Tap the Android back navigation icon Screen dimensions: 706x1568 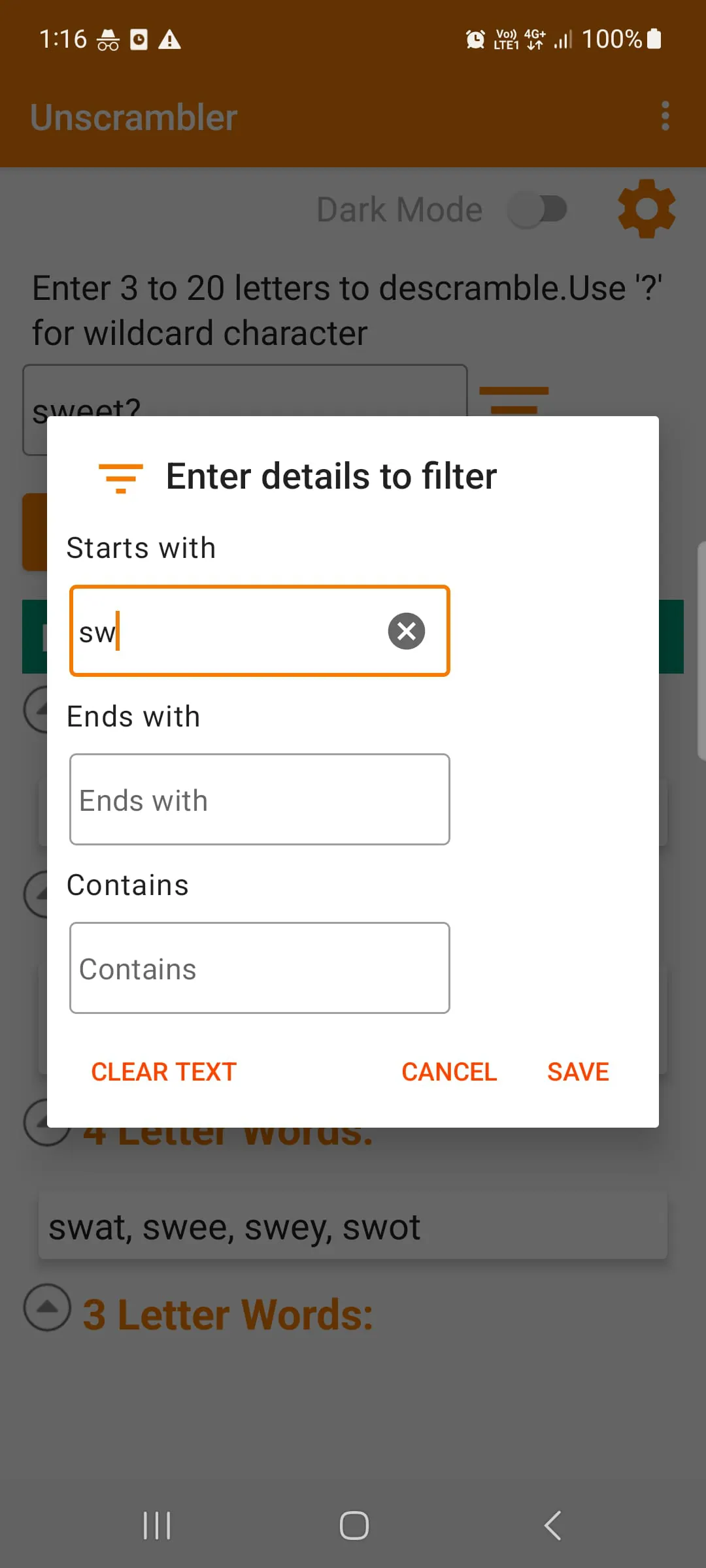pyautogui.click(x=552, y=1526)
